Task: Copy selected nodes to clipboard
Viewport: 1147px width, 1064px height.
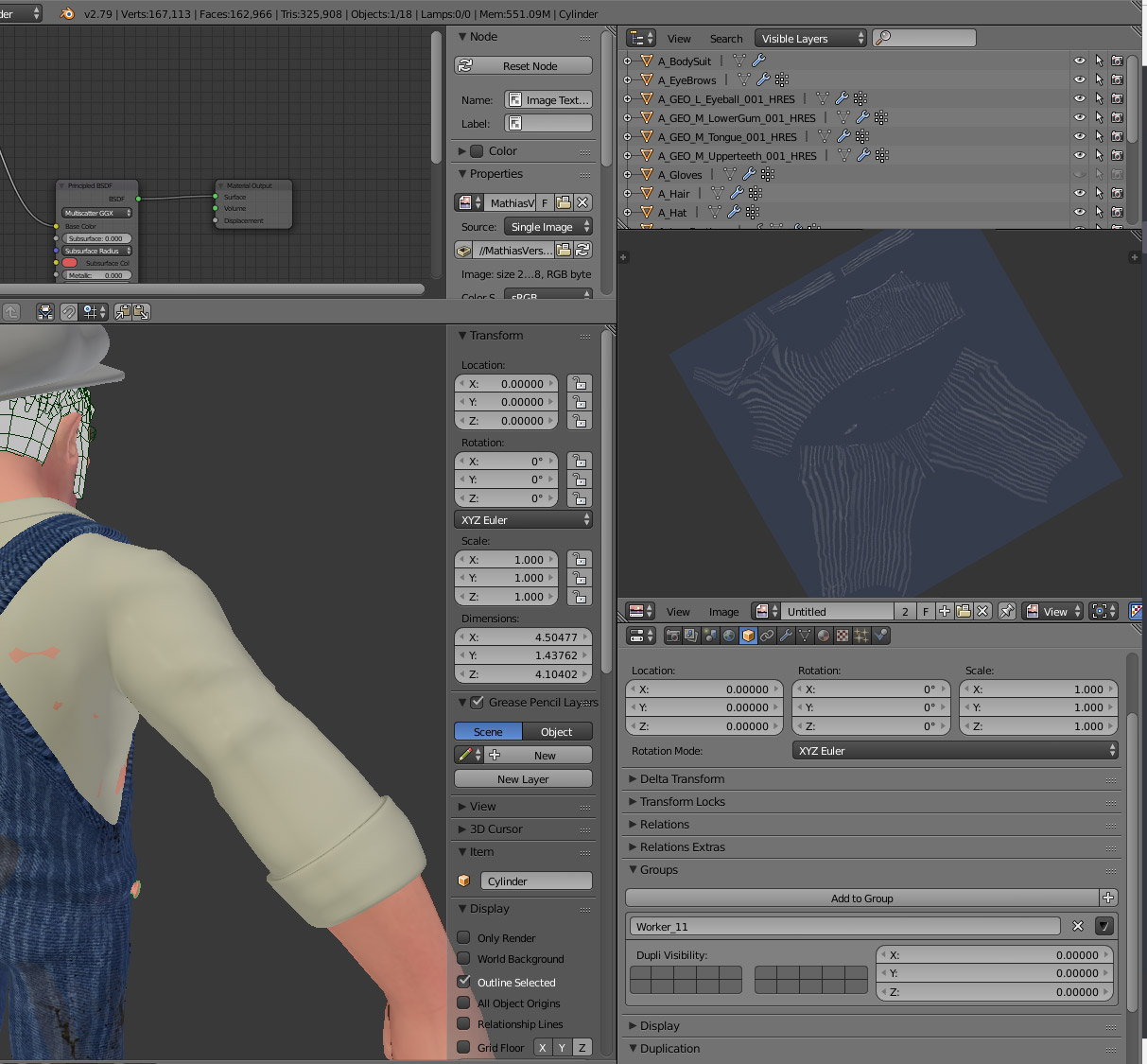Action: tap(122, 311)
